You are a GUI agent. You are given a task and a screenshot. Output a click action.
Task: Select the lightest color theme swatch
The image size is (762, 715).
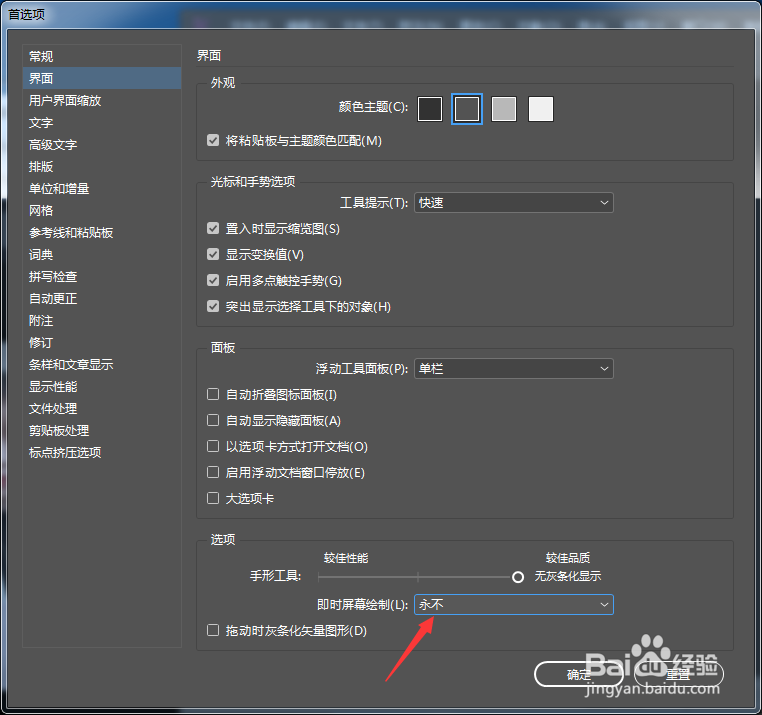pyautogui.click(x=541, y=109)
